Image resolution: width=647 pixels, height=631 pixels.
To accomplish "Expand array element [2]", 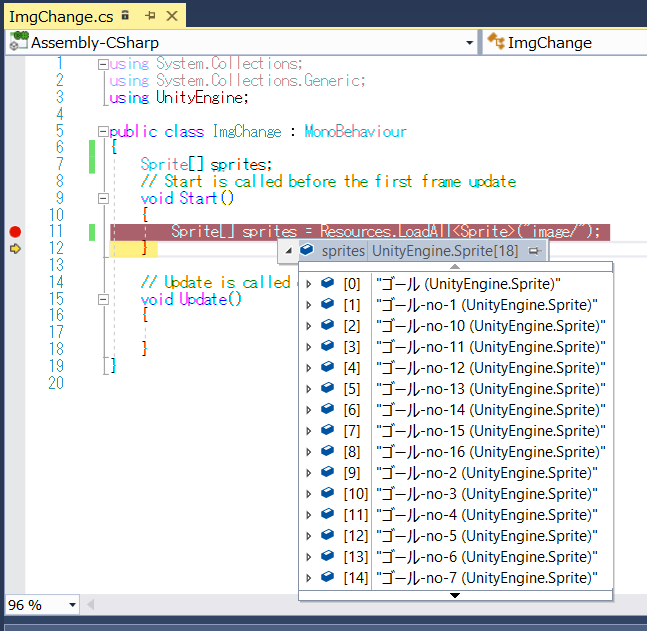I will click(x=308, y=326).
